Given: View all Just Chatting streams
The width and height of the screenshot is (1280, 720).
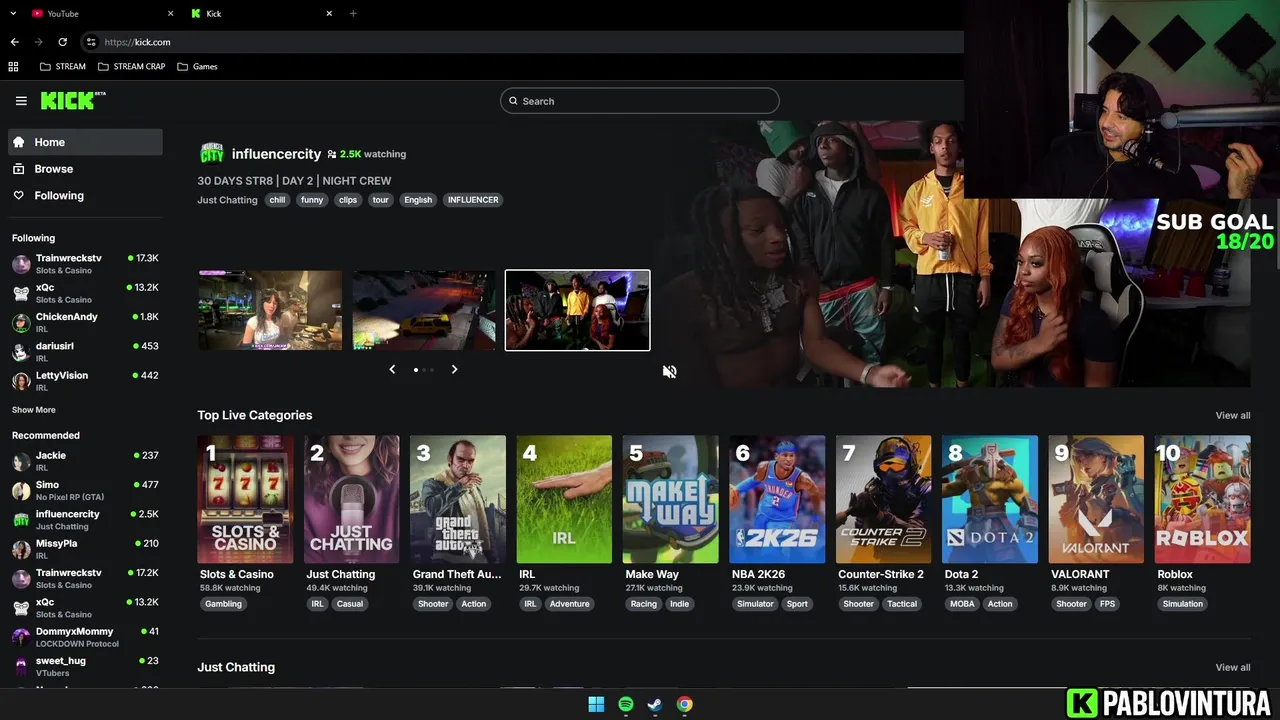Looking at the screenshot, I should pos(1232,667).
